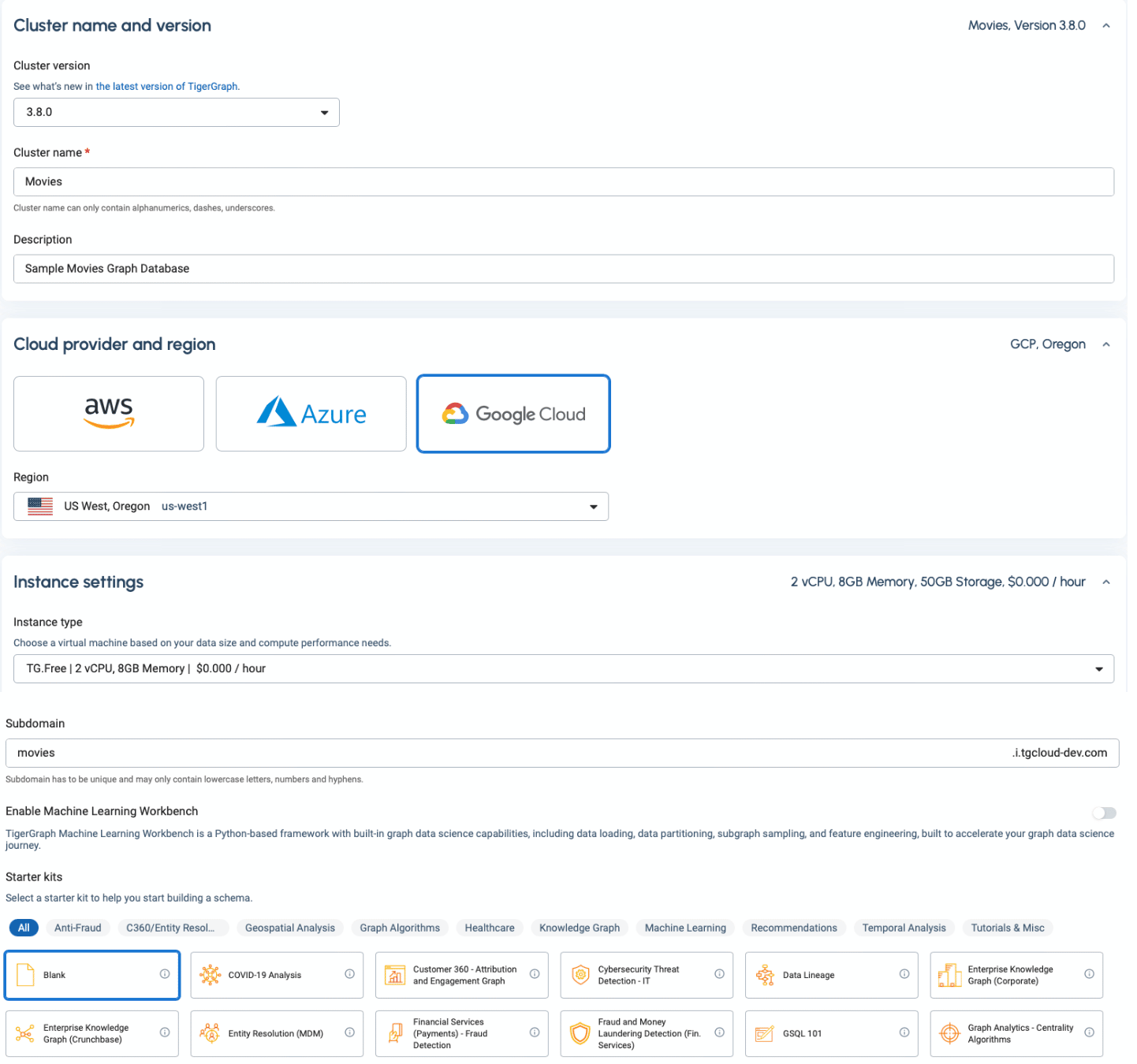The height and width of the screenshot is (1064, 1137).
Task: Filter starter kits by Knowledge Graph
Action: pyautogui.click(x=580, y=928)
